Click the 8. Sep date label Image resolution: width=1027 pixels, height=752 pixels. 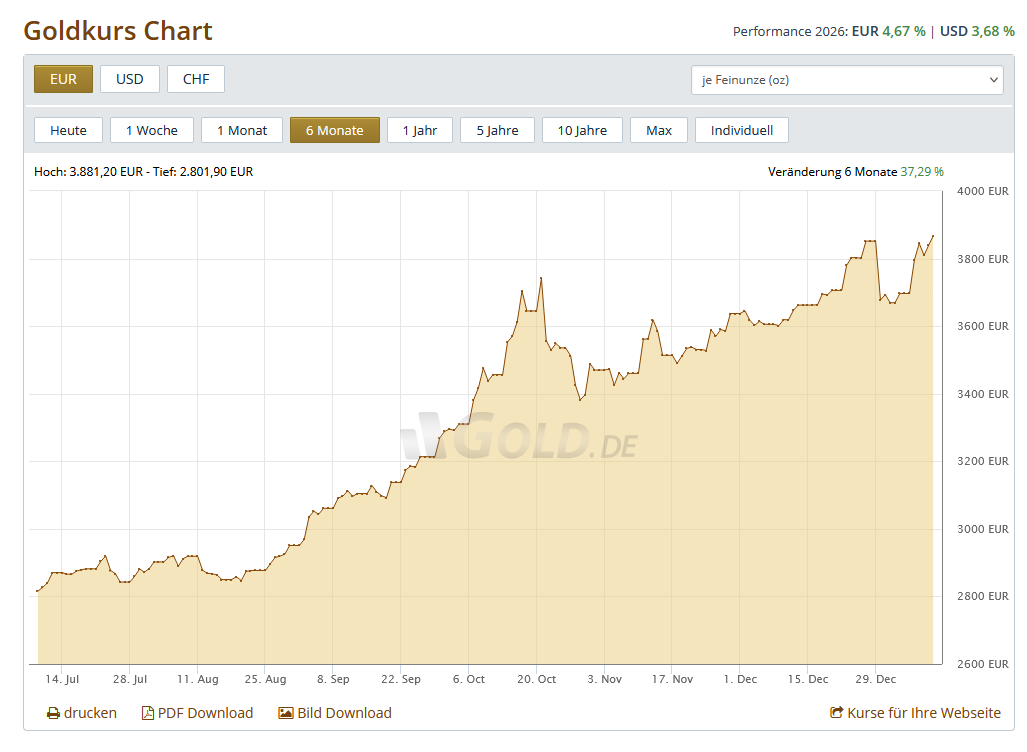point(333,679)
